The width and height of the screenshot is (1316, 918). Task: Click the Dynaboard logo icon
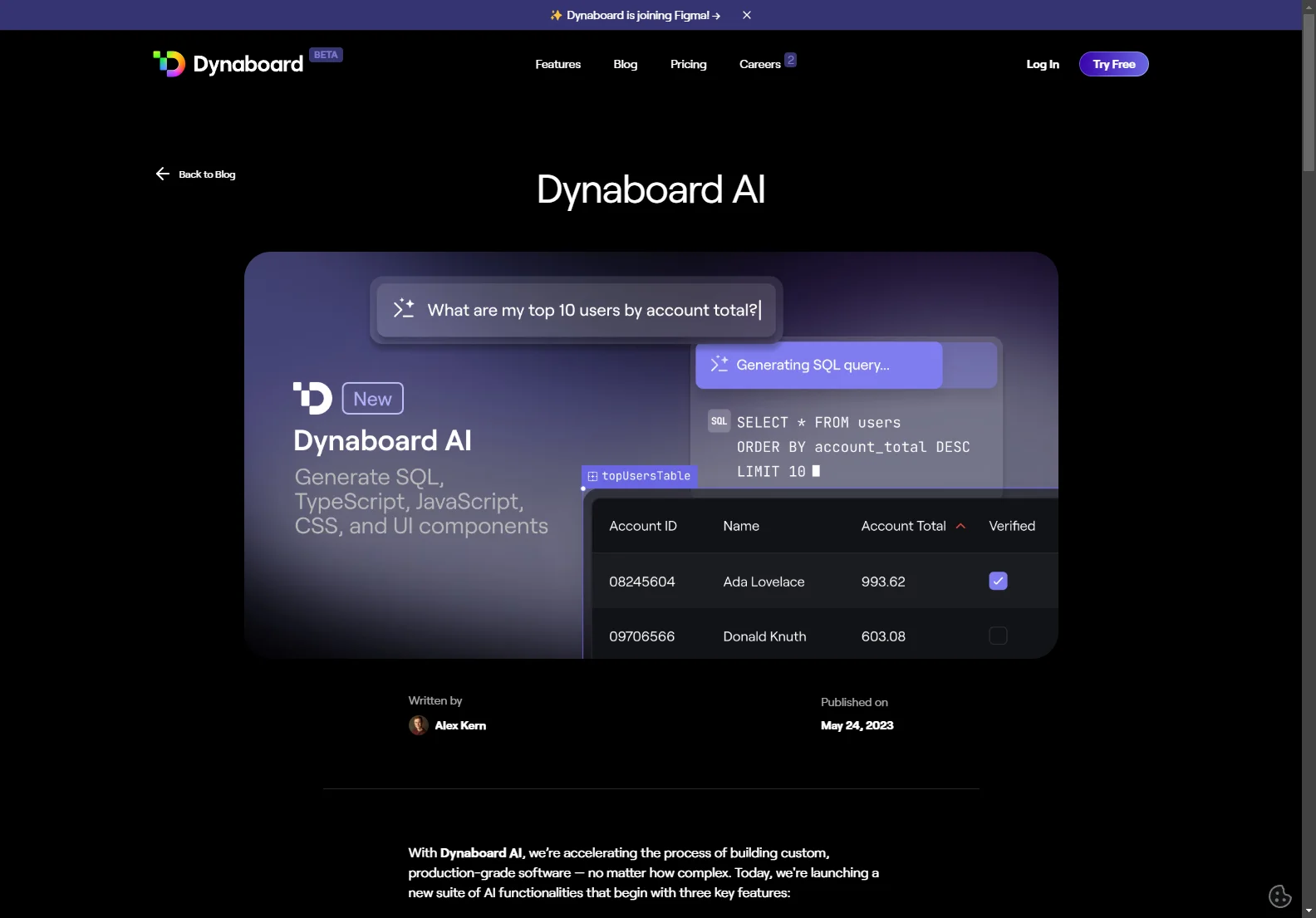[x=169, y=64]
